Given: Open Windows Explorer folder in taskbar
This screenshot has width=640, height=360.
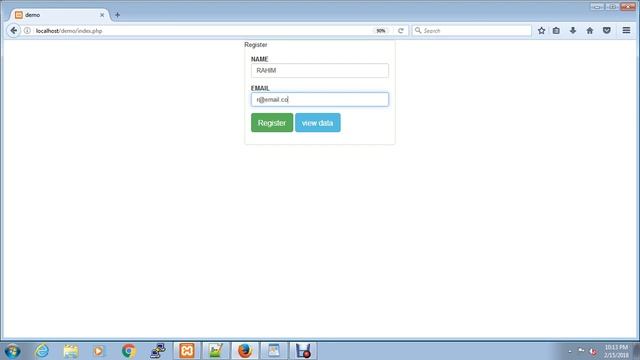Looking at the screenshot, I should coord(71,351).
